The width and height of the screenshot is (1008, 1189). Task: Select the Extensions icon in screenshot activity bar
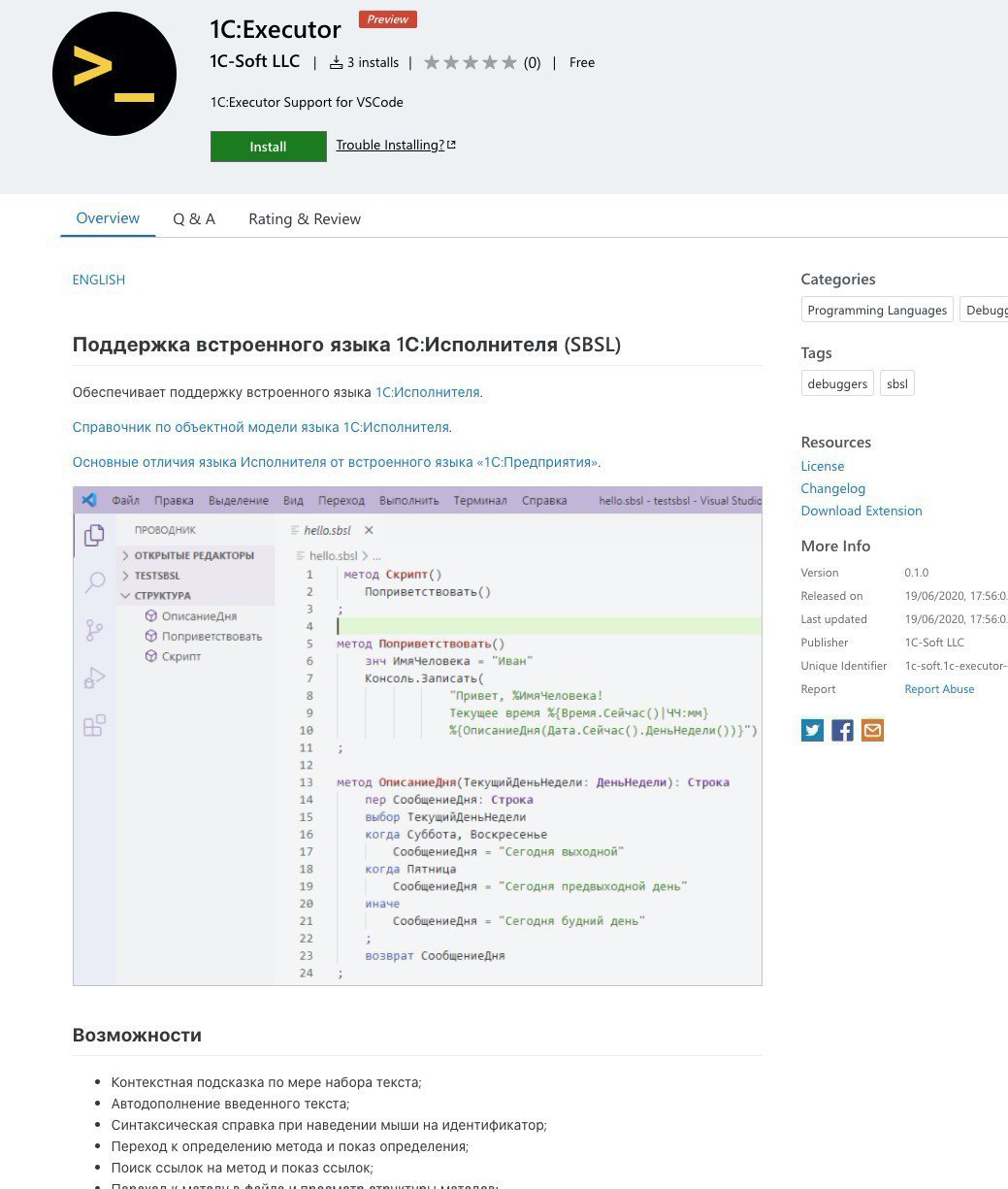(94, 725)
